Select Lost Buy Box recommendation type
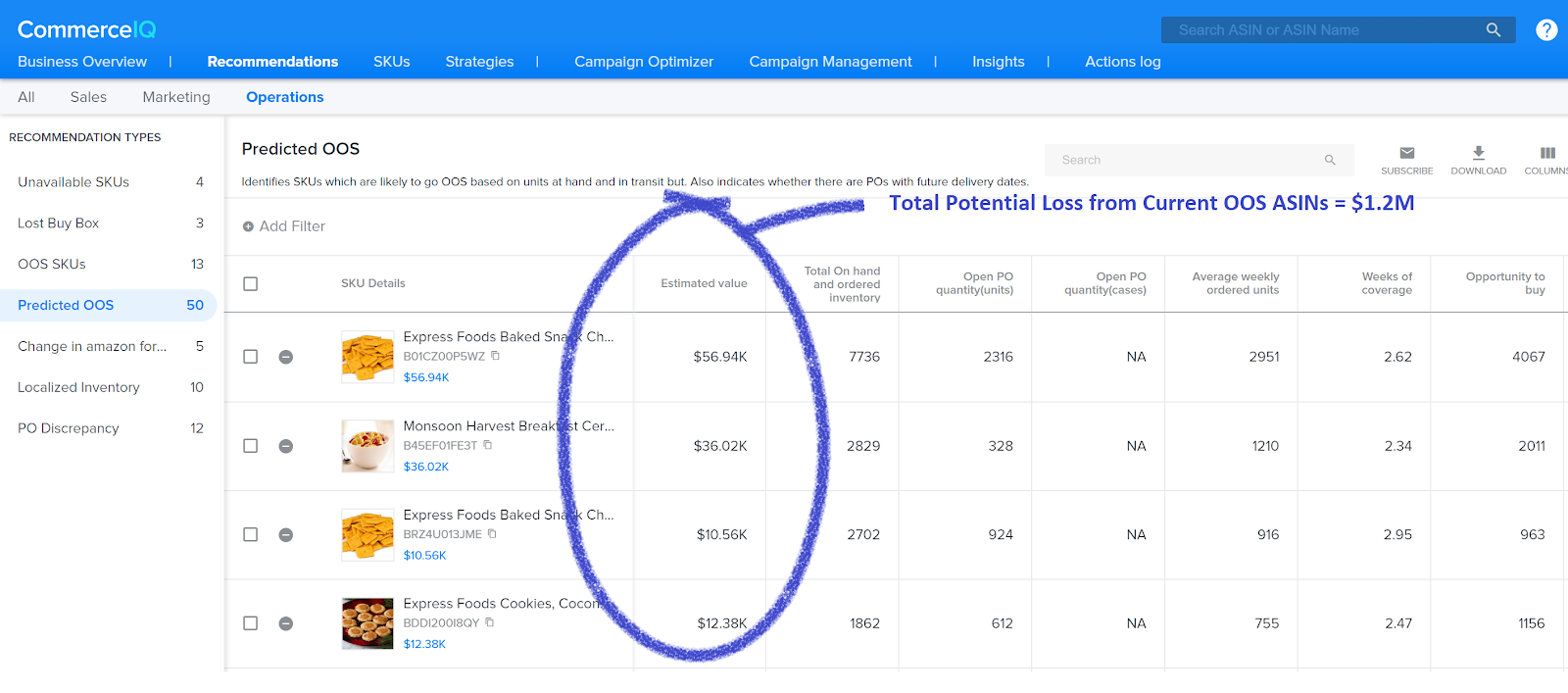1568x693 pixels. coord(109,223)
